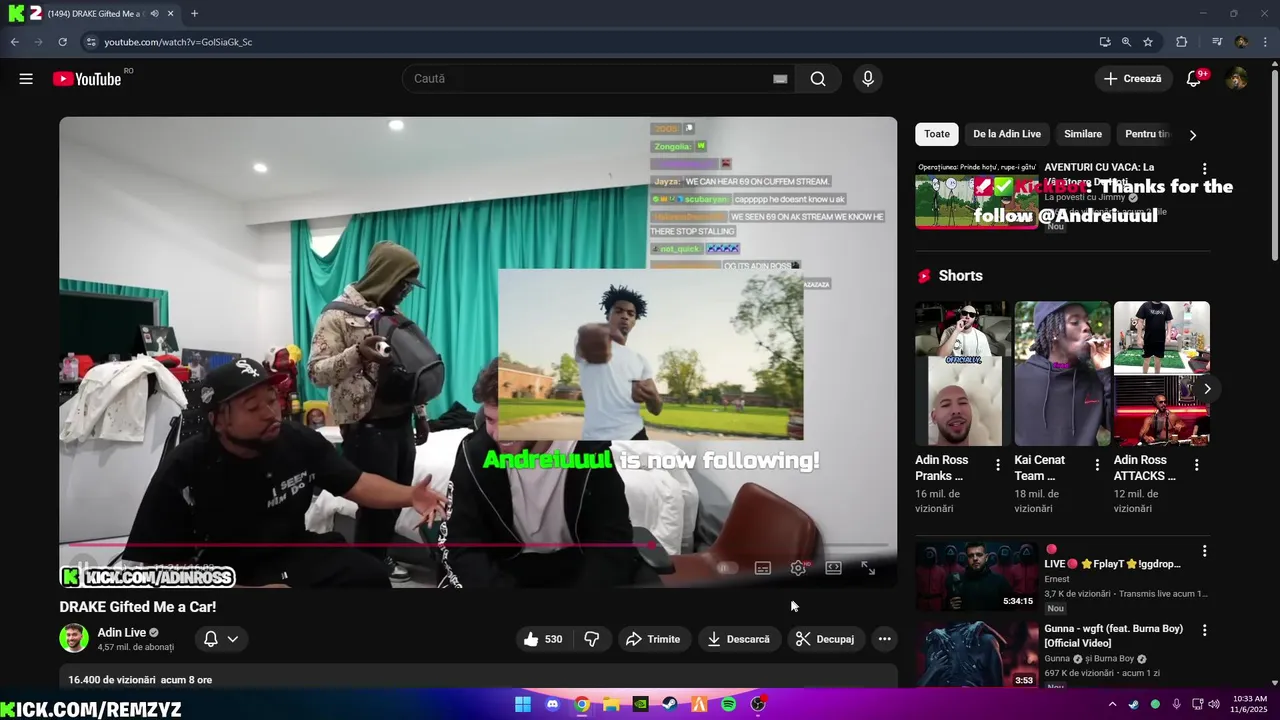Image resolution: width=1280 pixels, height=720 pixels.
Task: Open Discord from the taskbar
Action: (552, 704)
